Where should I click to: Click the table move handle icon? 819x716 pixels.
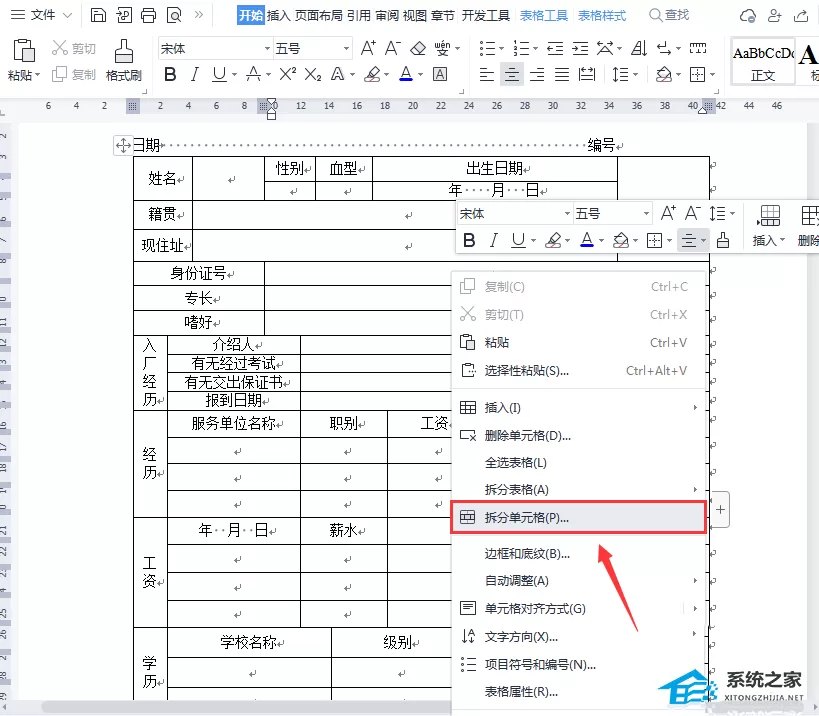[x=123, y=145]
